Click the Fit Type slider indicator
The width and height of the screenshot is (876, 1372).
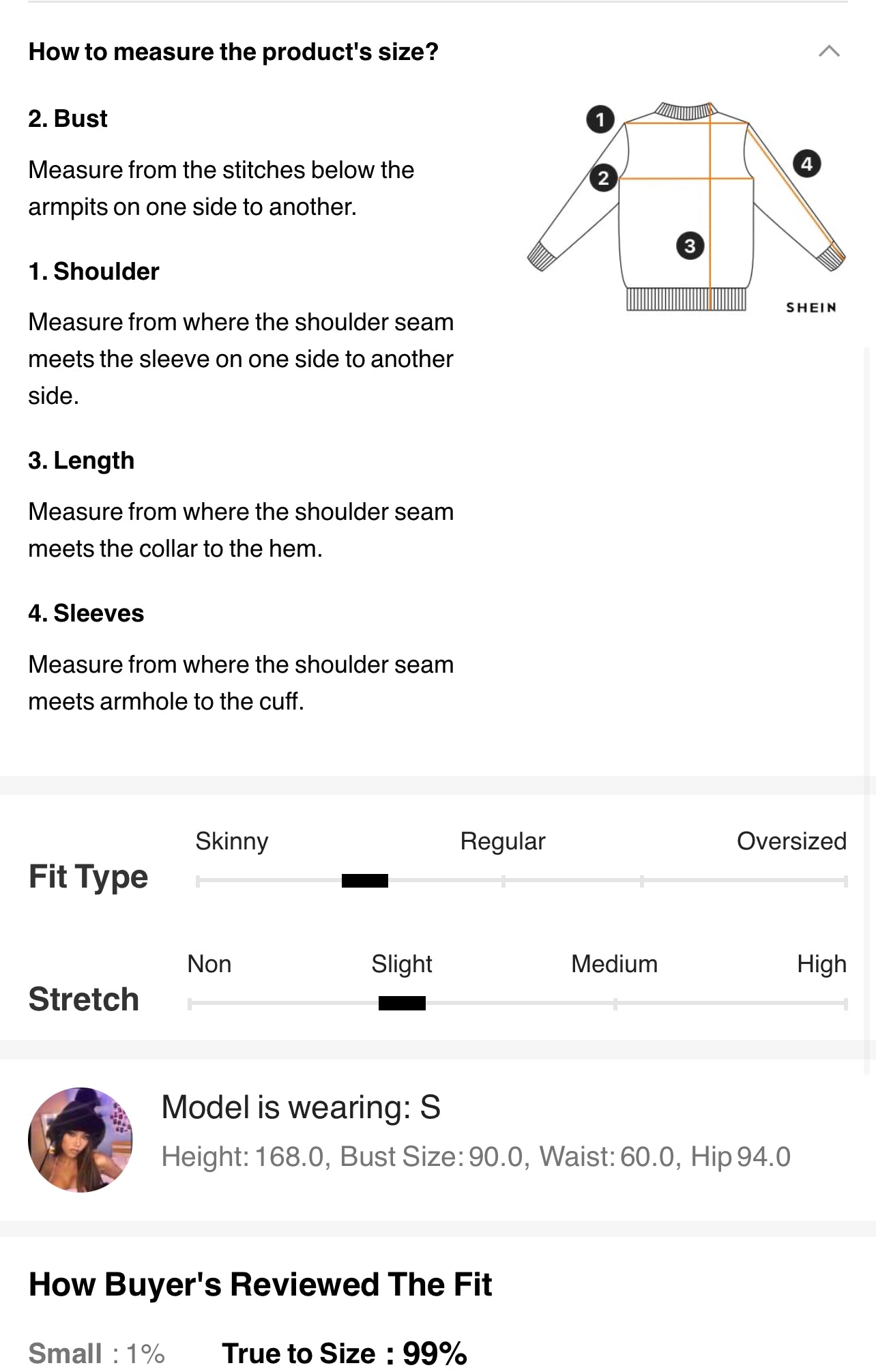(x=365, y=881)
